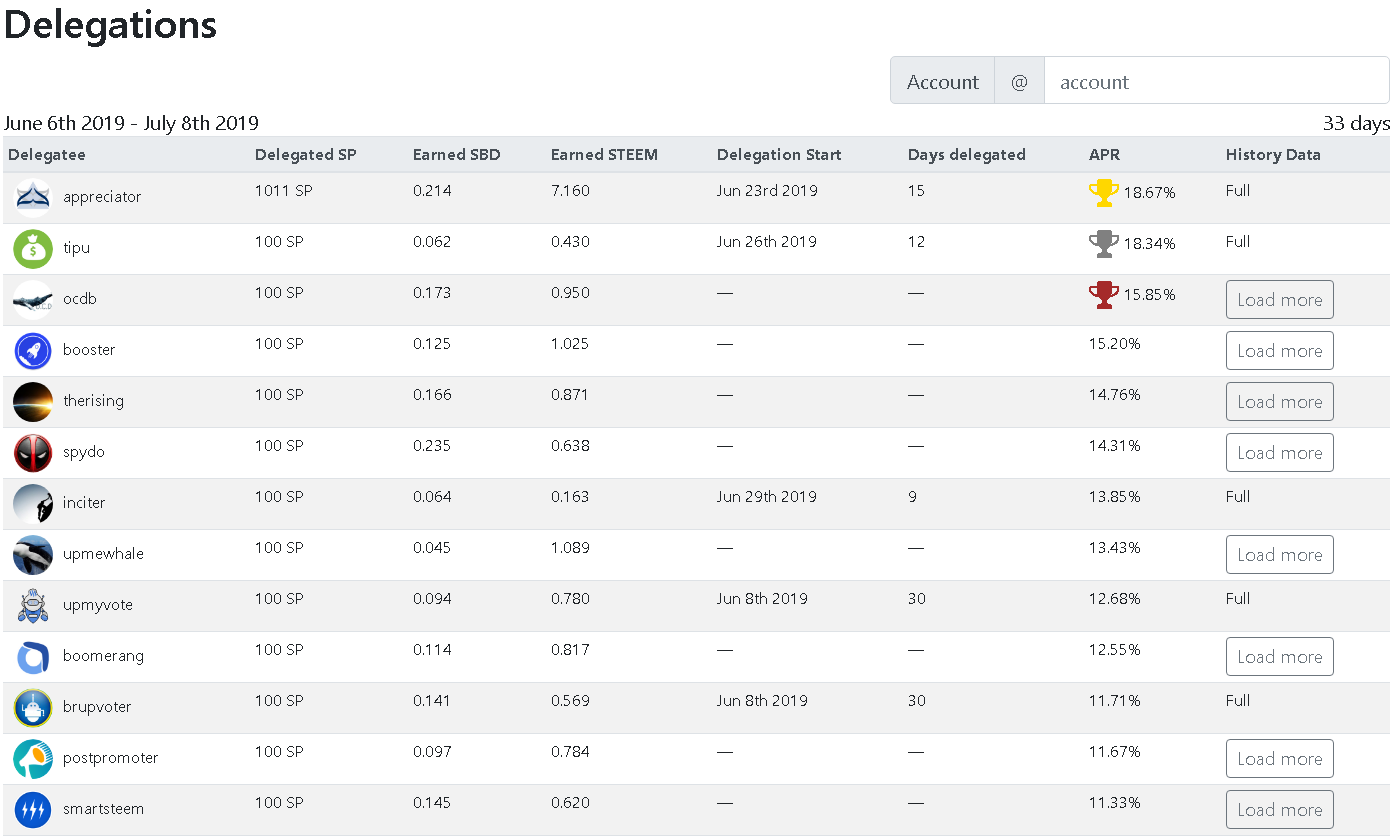Click the Delegated SP column header
The width and height of the screenshot is (1394, 839).
pos(305,155)
